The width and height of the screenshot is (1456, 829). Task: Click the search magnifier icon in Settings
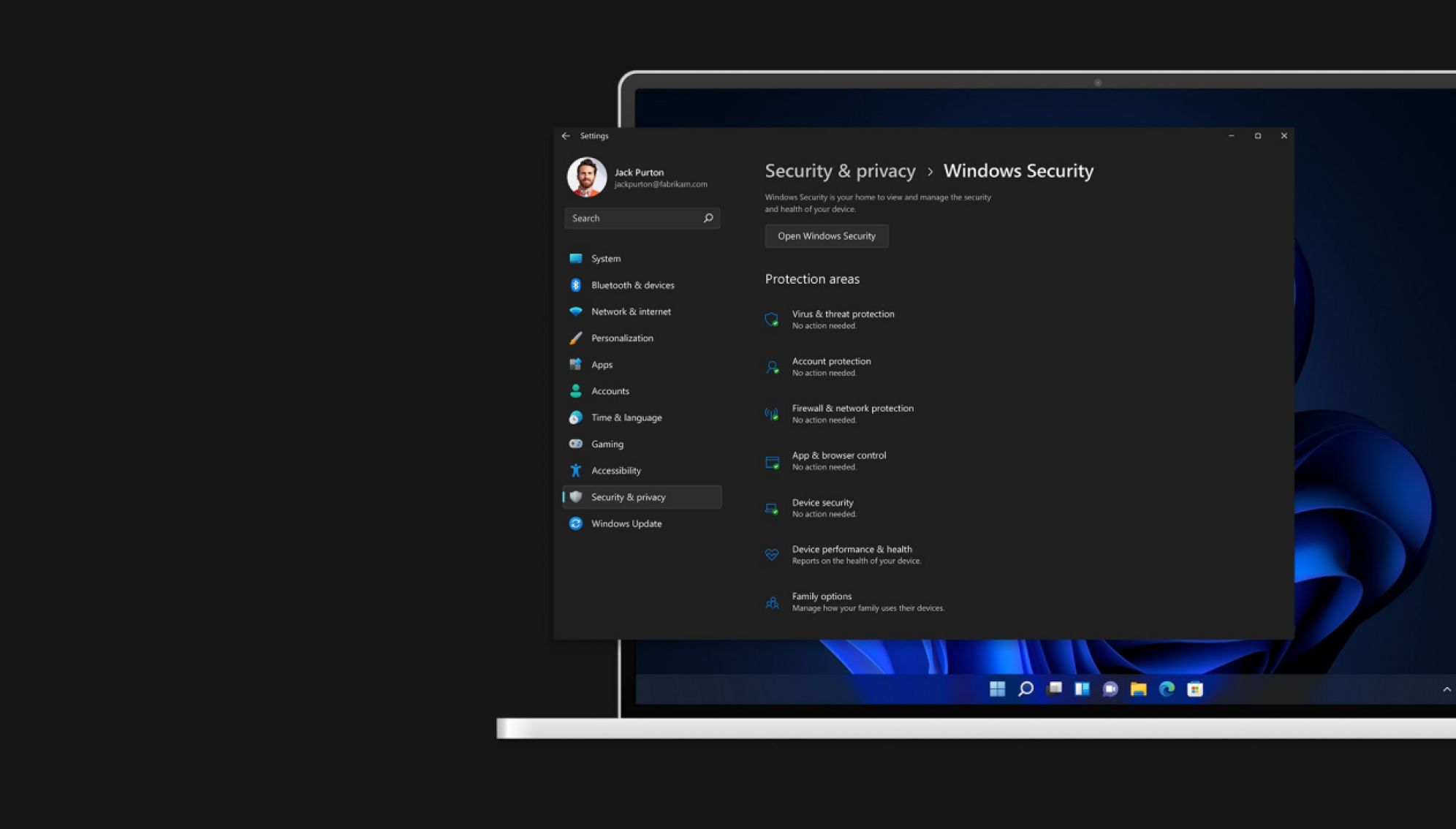pyautogui.click(x=708, y=218)
